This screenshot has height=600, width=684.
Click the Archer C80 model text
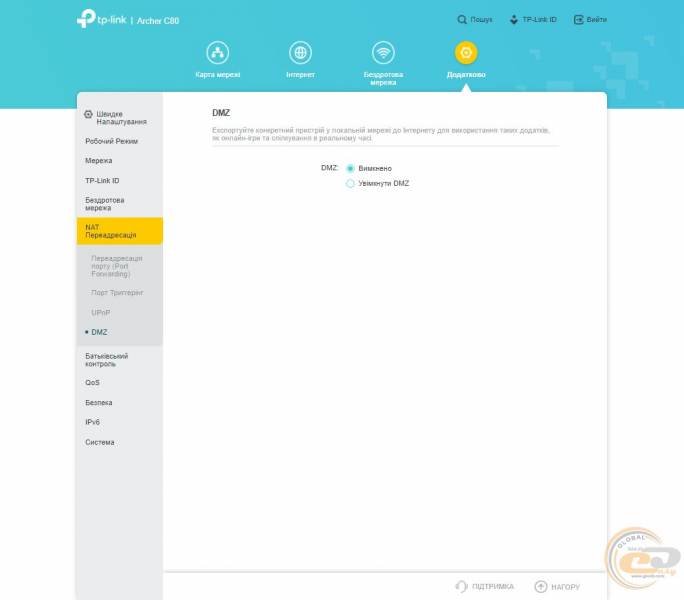[158, 21]
